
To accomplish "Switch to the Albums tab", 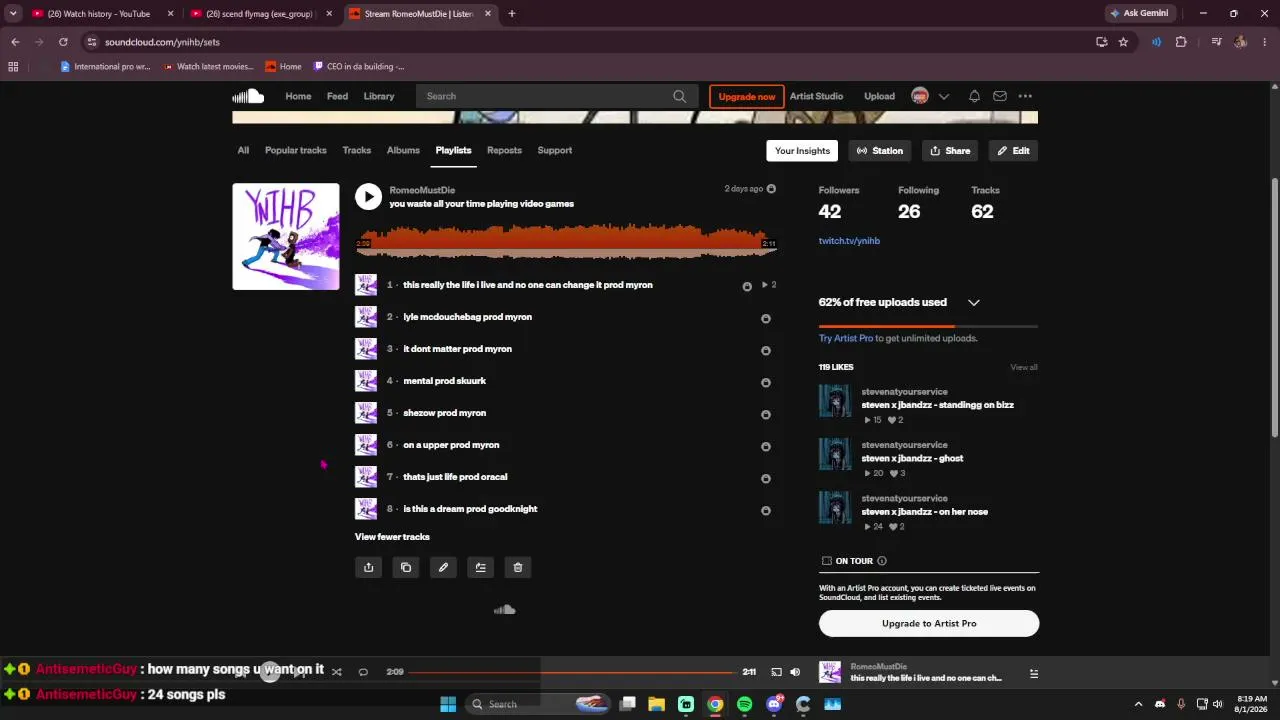I will tap(403, 150).
